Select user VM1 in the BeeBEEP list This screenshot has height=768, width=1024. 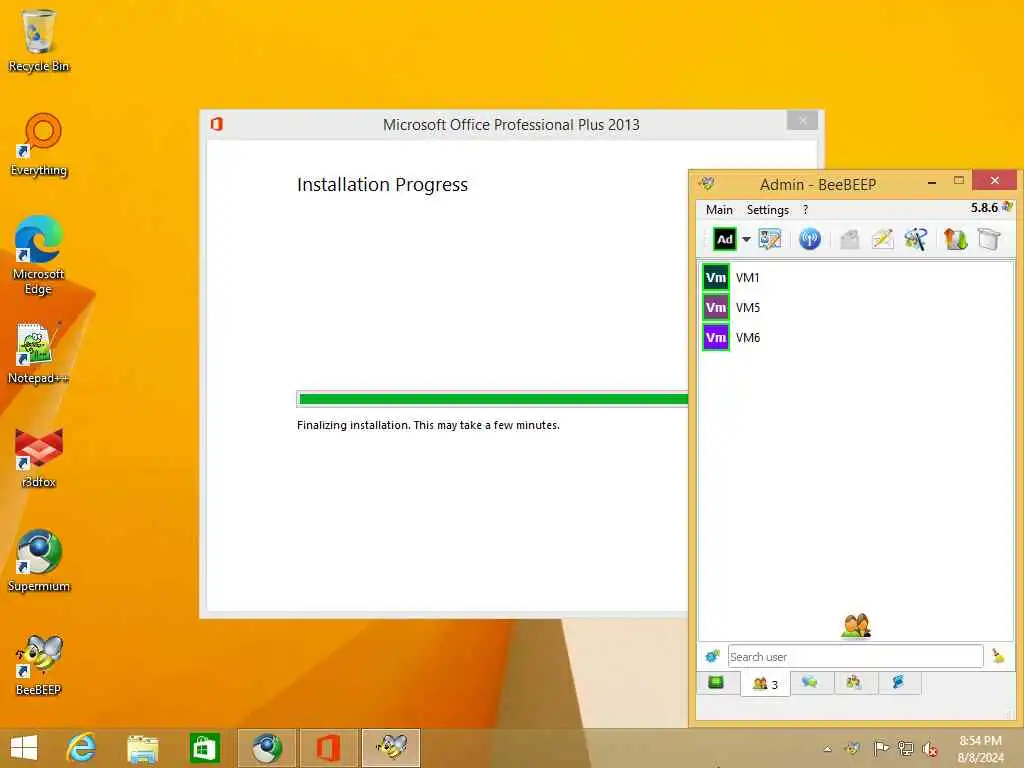click(856, 278)
